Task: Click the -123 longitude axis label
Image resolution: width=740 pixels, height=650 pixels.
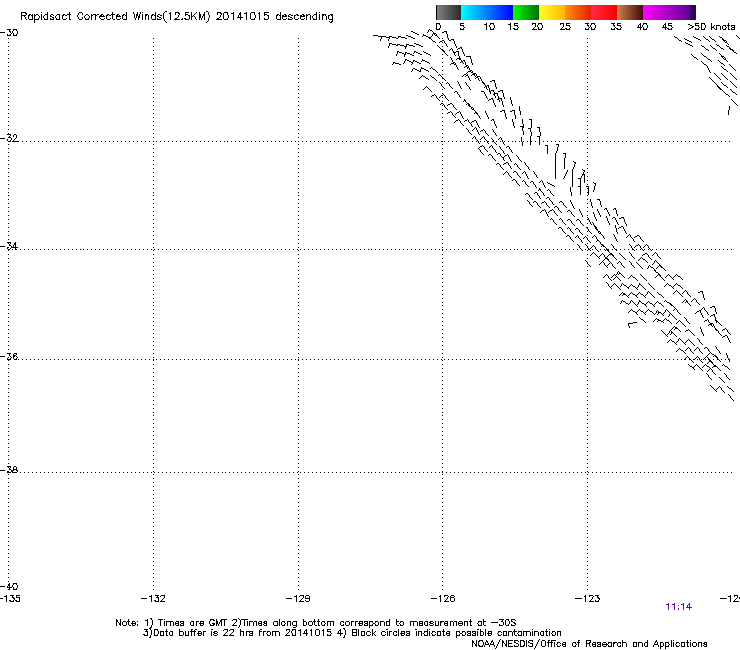Action: [x=588, y=599]
